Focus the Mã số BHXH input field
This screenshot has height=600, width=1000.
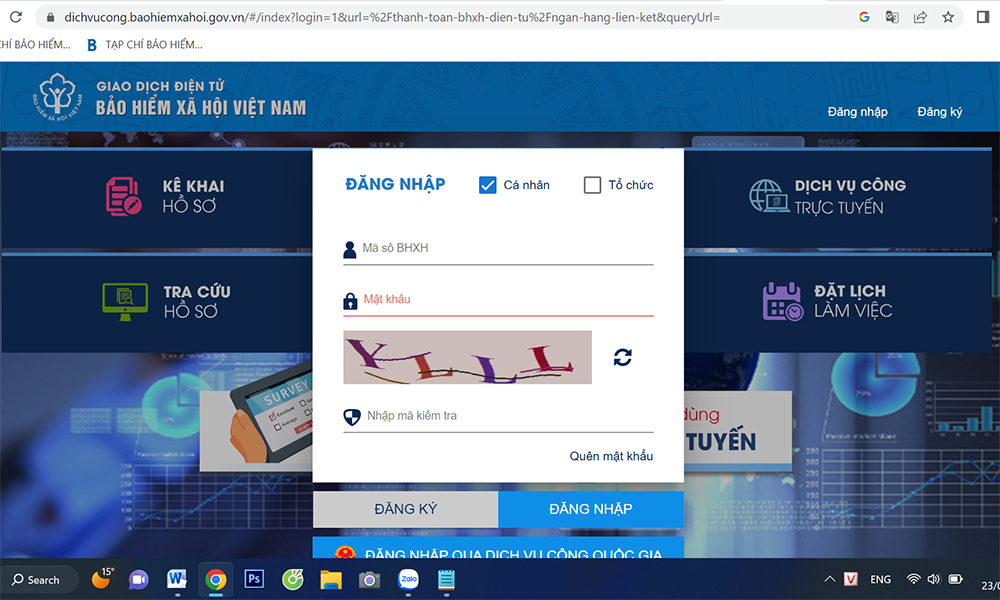click(x=498, y=249)
